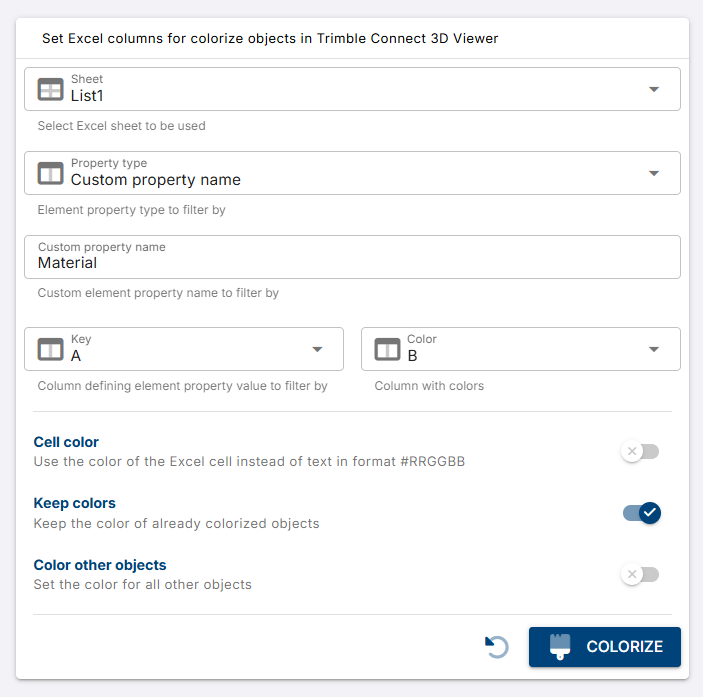The height and width of the screenshot is (697, 703).
Task: Select the List1 sheet value
Action: click(x=87, y=96)
